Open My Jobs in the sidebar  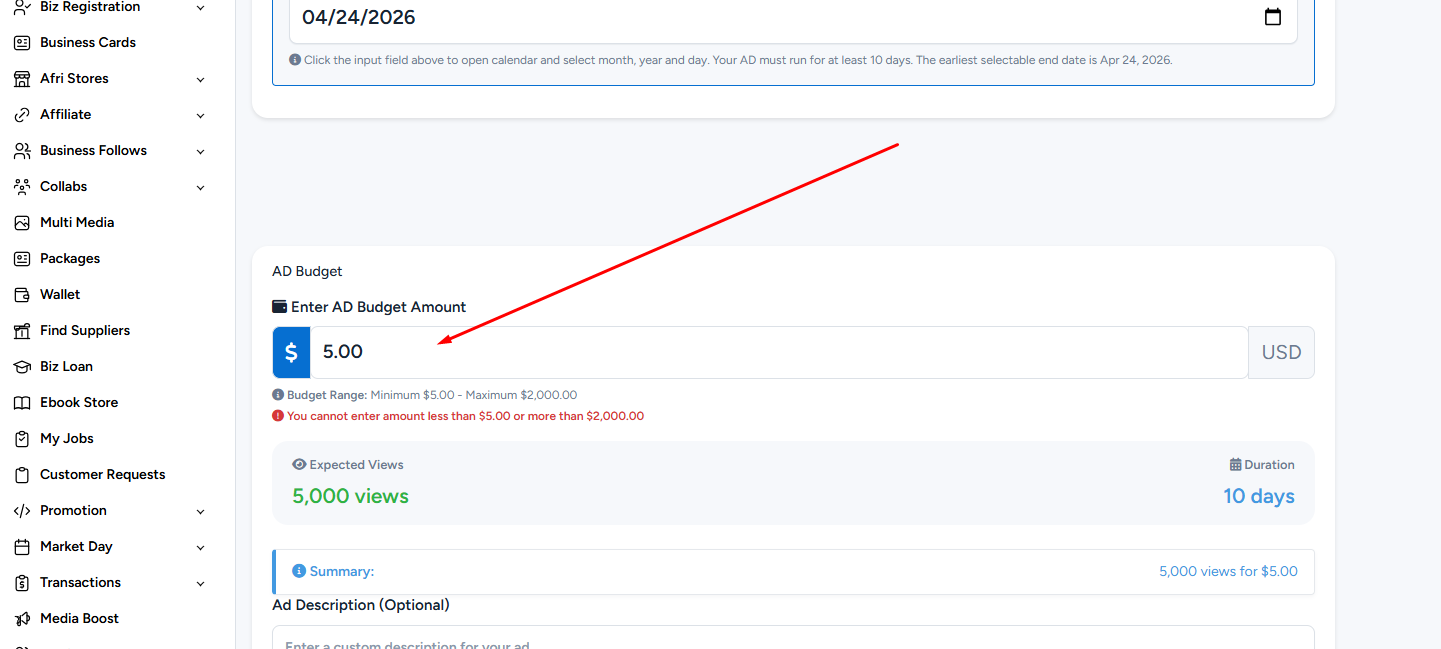[66, 439]
